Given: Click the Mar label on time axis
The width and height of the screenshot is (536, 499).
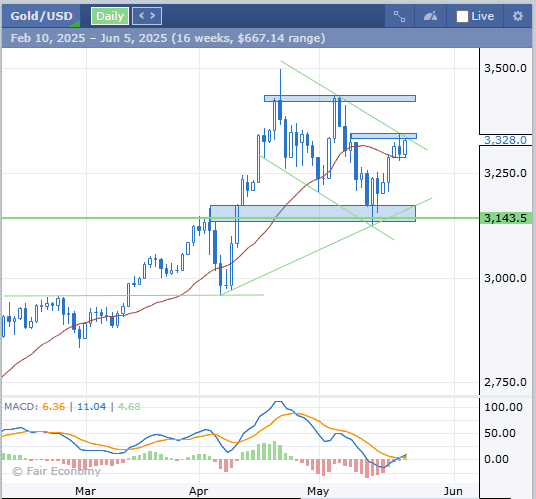Looking at the screenshot, I should click(85, 491).
